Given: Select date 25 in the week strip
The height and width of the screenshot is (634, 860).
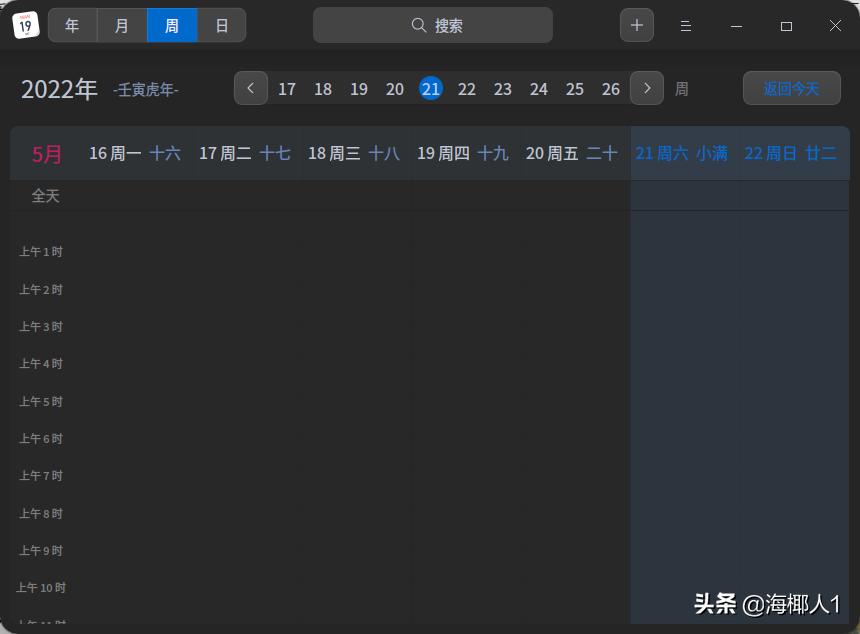Looking at the screenshot, I should [575, 89].
